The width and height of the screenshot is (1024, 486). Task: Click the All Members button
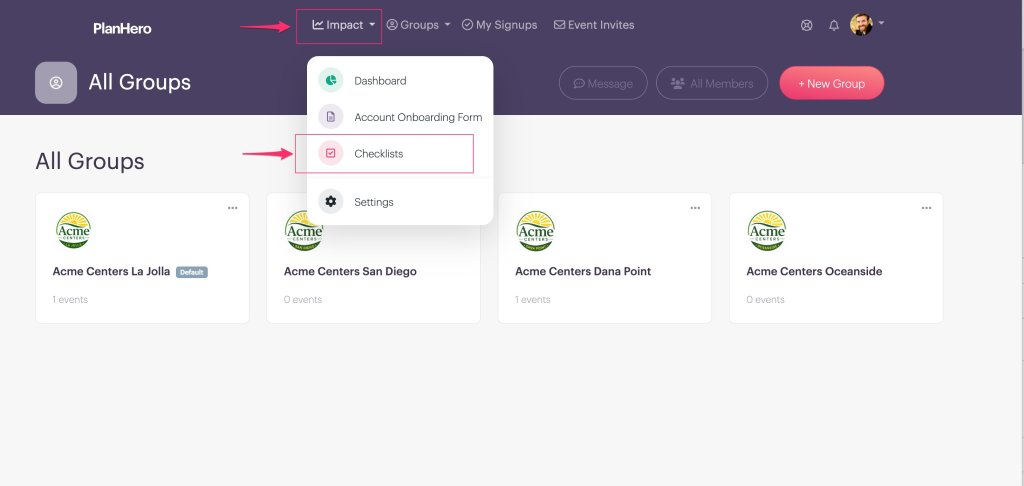click(712, 83)
